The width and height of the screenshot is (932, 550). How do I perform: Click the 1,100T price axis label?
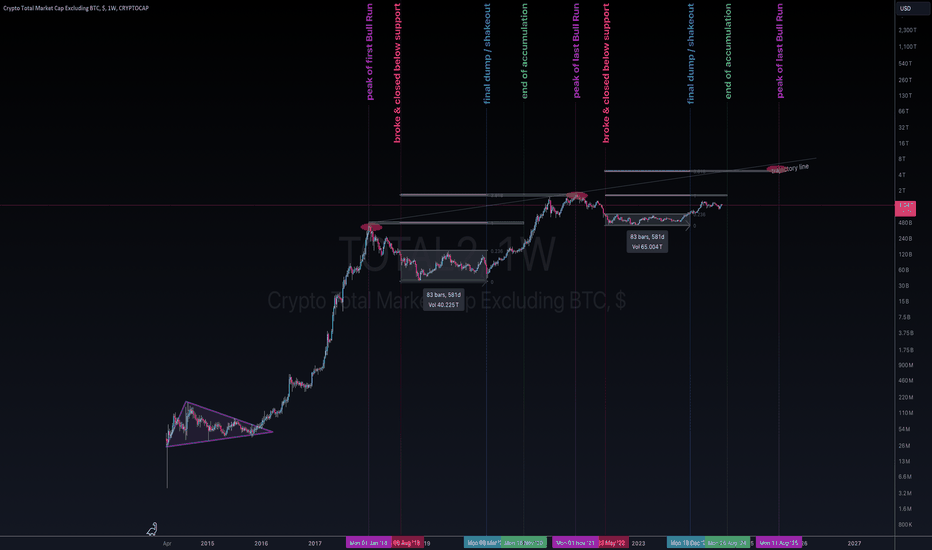[907, 46]
